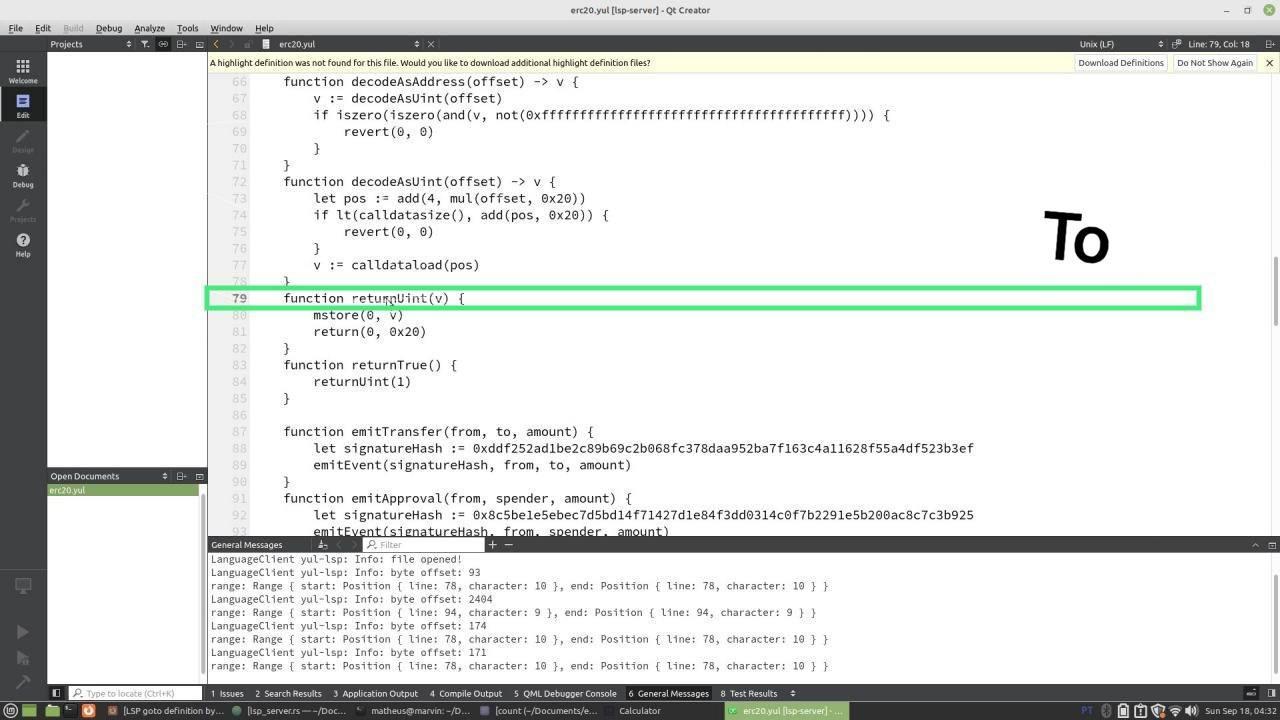
Task: Go back in editor navigation history
Action: (x=216, y=44)
